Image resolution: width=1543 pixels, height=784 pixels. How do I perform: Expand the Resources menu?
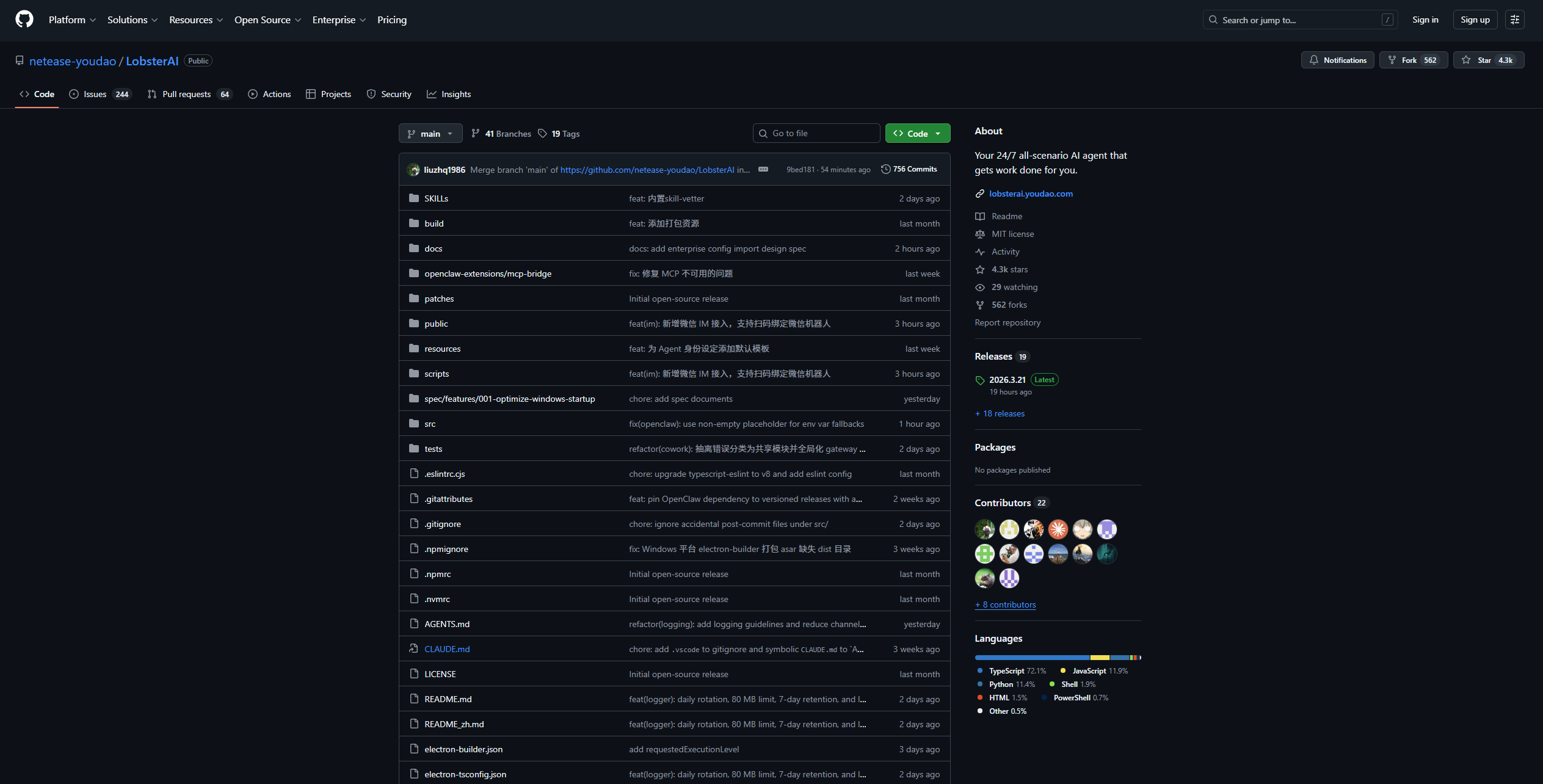196,20
